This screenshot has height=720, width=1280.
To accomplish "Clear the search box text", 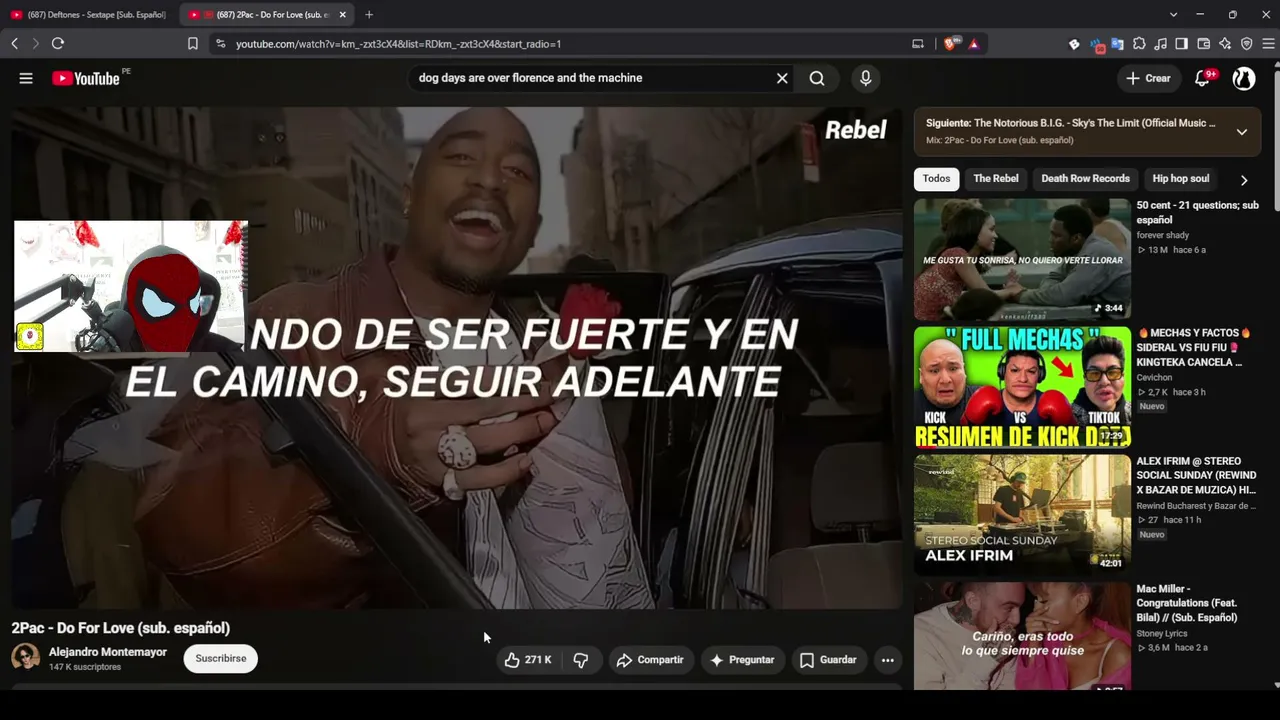I will 782,78.
